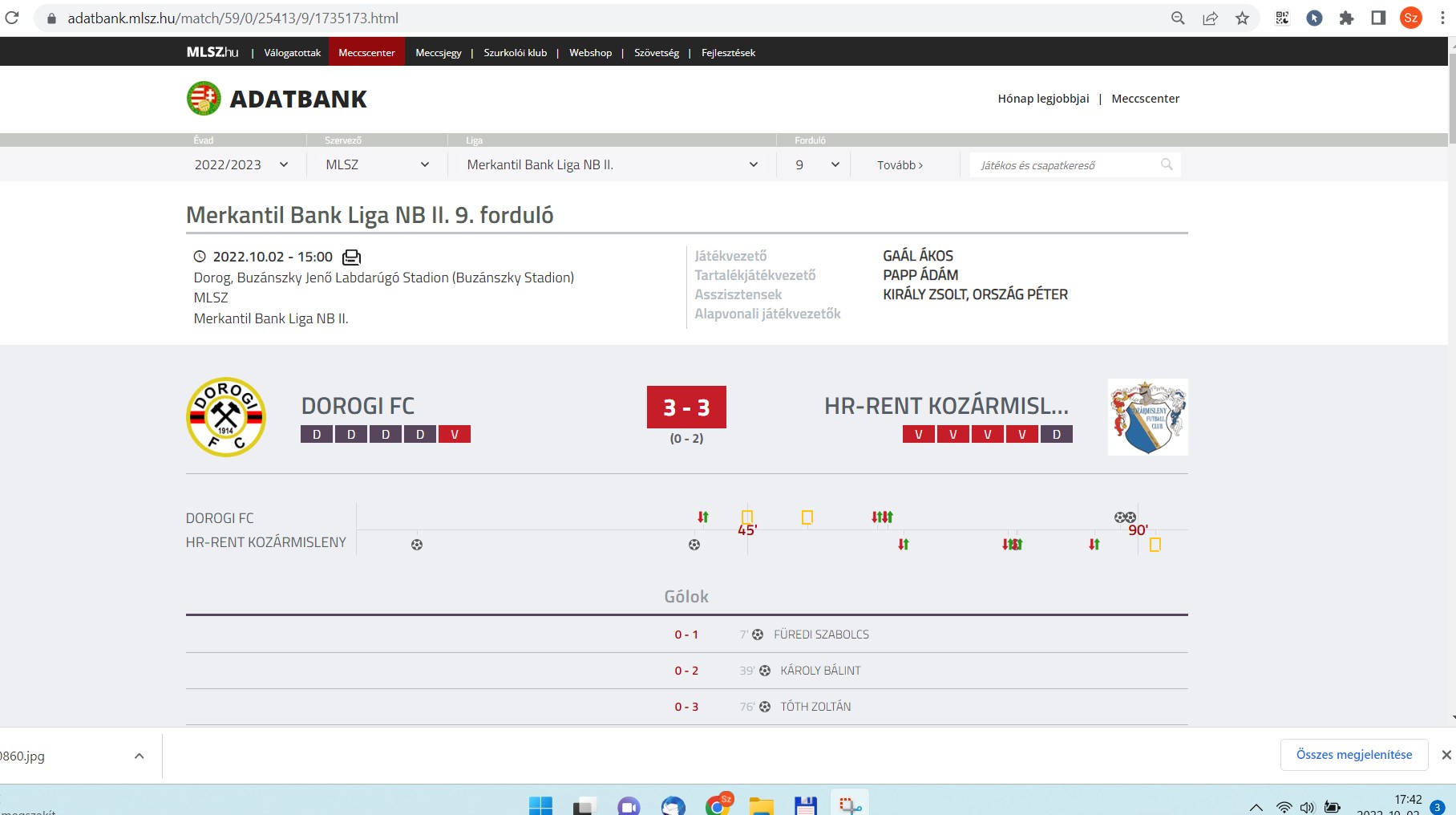Expand the downloads bar item chevron
The width and height of the screenshot is (1456, 815).
(x=140, y=756)
